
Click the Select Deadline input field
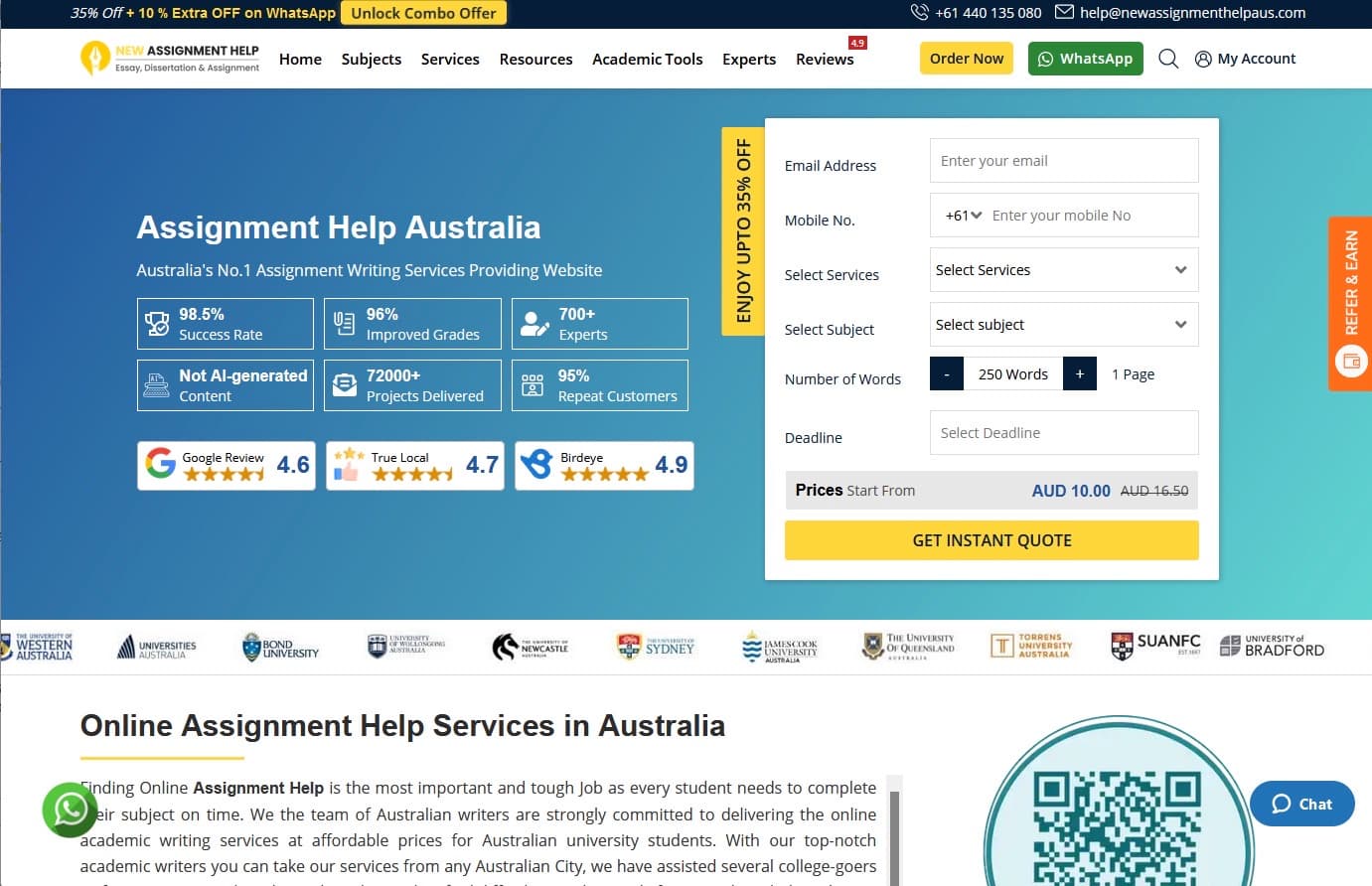click(x=1063, y=432)
